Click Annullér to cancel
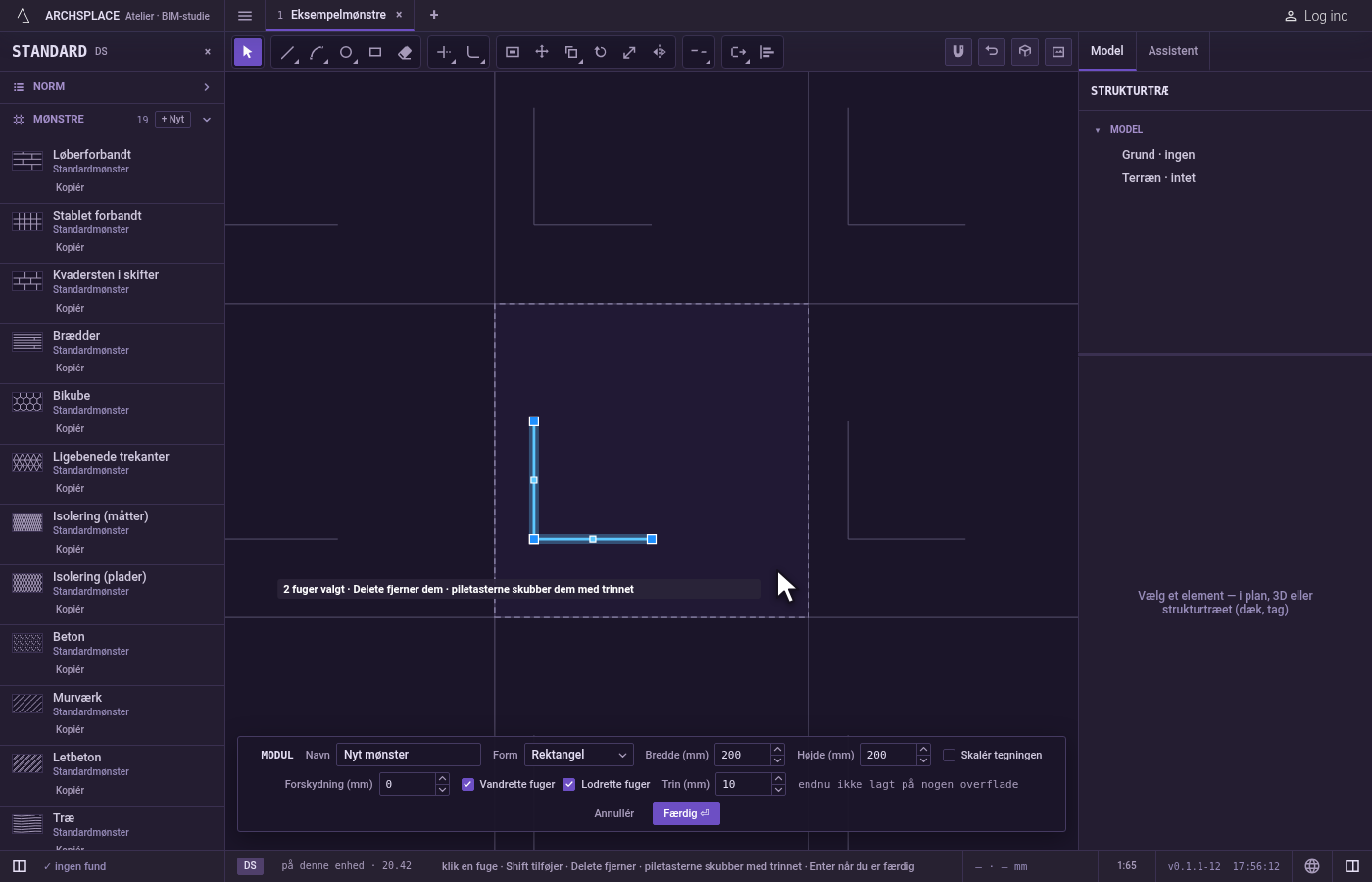 point(614,813)
